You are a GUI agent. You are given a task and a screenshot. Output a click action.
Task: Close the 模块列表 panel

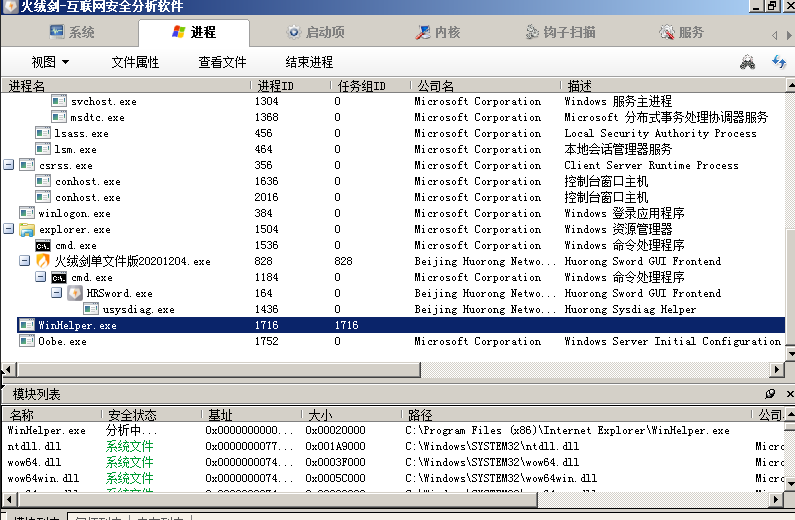[x=789, y=394]
